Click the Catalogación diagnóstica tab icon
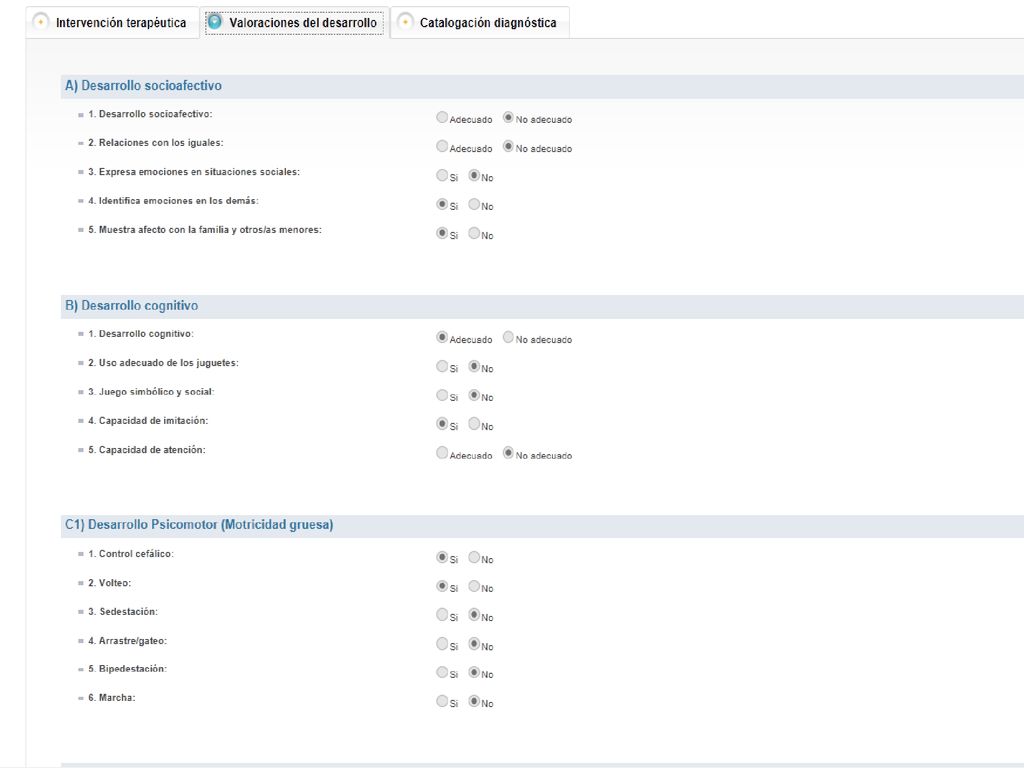 click(x=405, y=22)
